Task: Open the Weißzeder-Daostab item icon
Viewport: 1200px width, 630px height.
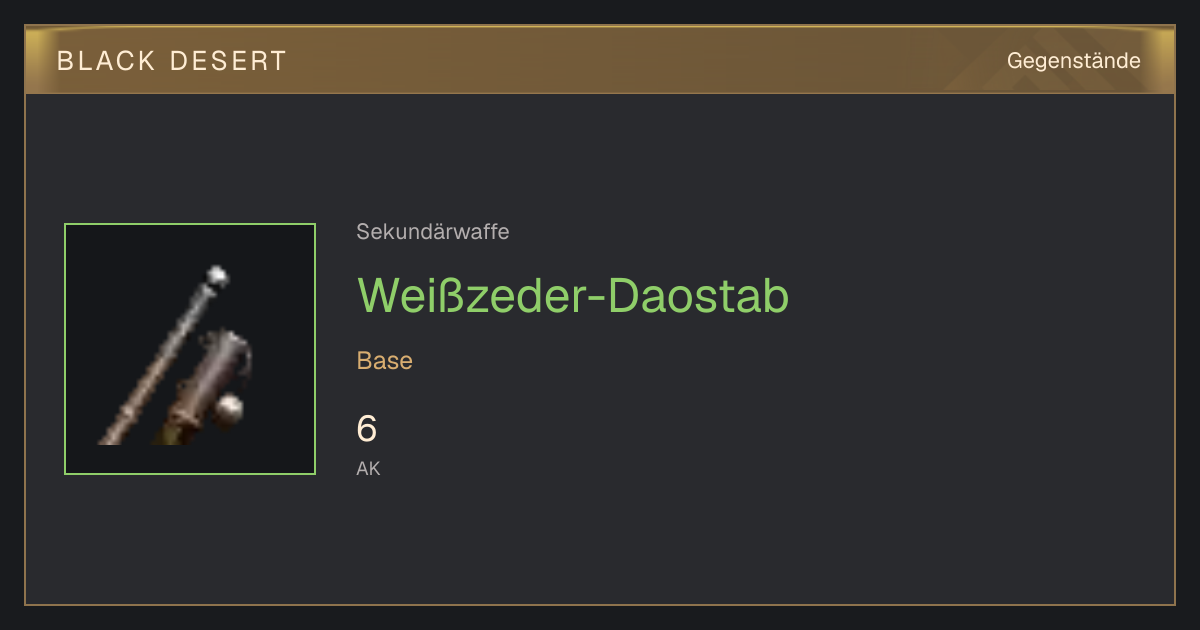Action: (x=190, y=349)
